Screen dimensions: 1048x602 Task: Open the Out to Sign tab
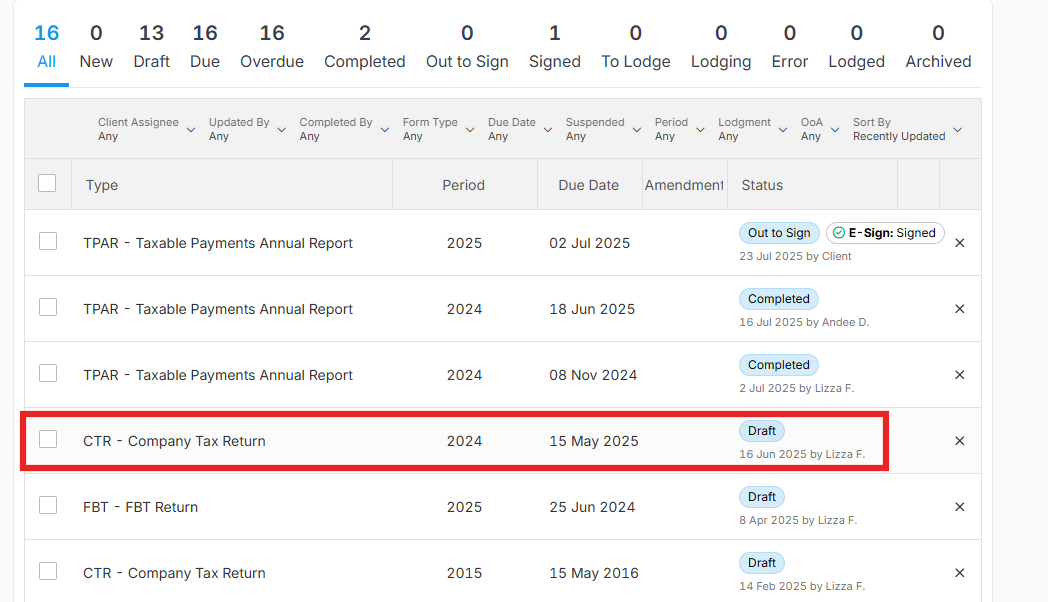tap(467, 47)
